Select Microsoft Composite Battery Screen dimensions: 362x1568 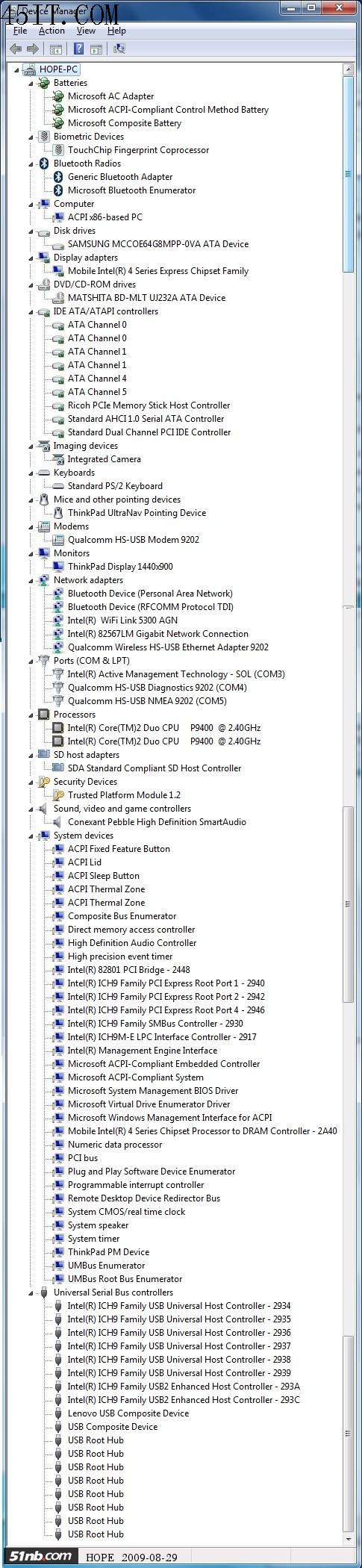(125, 123)
